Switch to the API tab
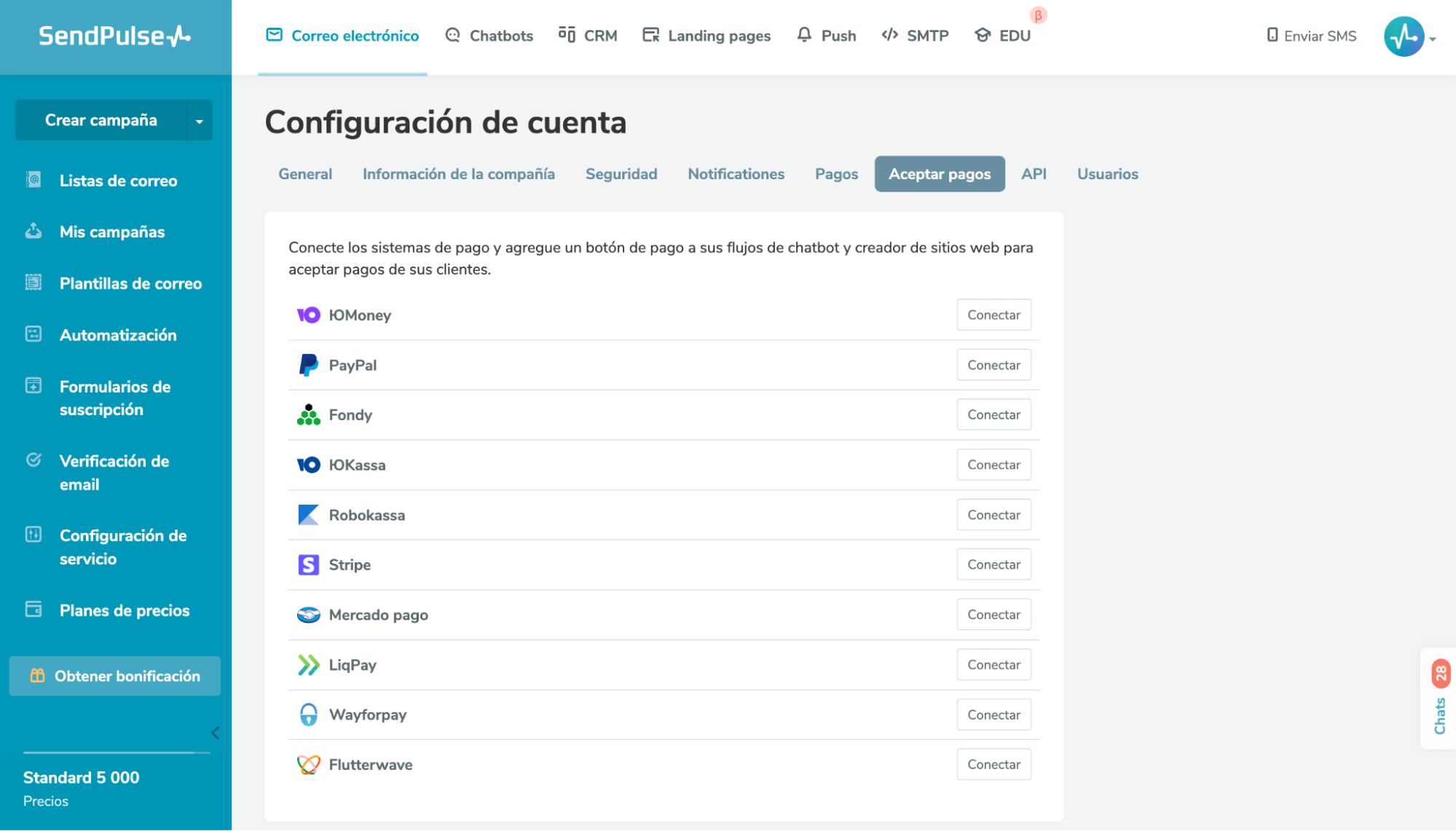Image resolution: width=1456 pixels, height=831 pixels. 1034,174
